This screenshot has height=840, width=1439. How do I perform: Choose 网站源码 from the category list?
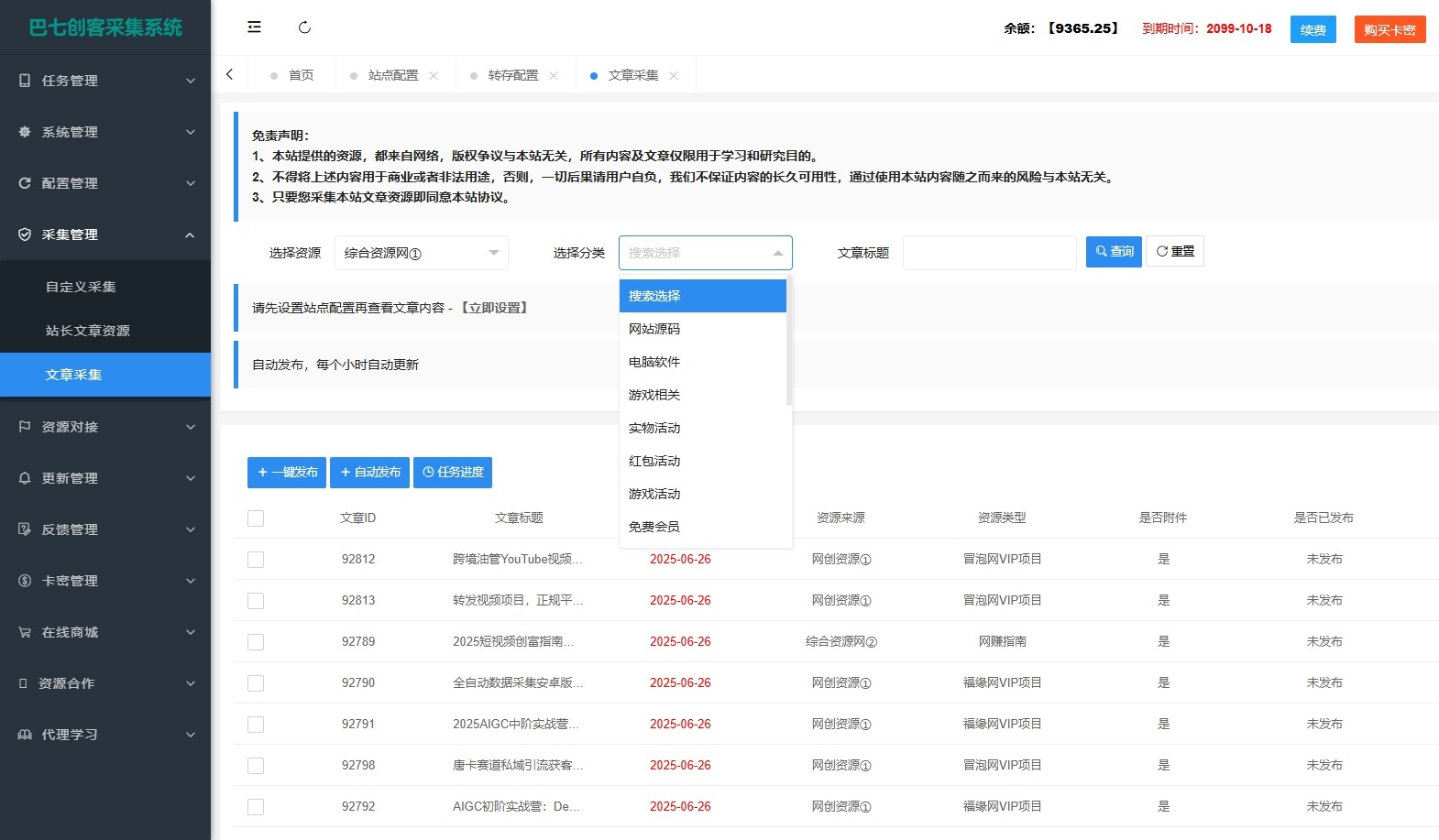tap(654, 329)
